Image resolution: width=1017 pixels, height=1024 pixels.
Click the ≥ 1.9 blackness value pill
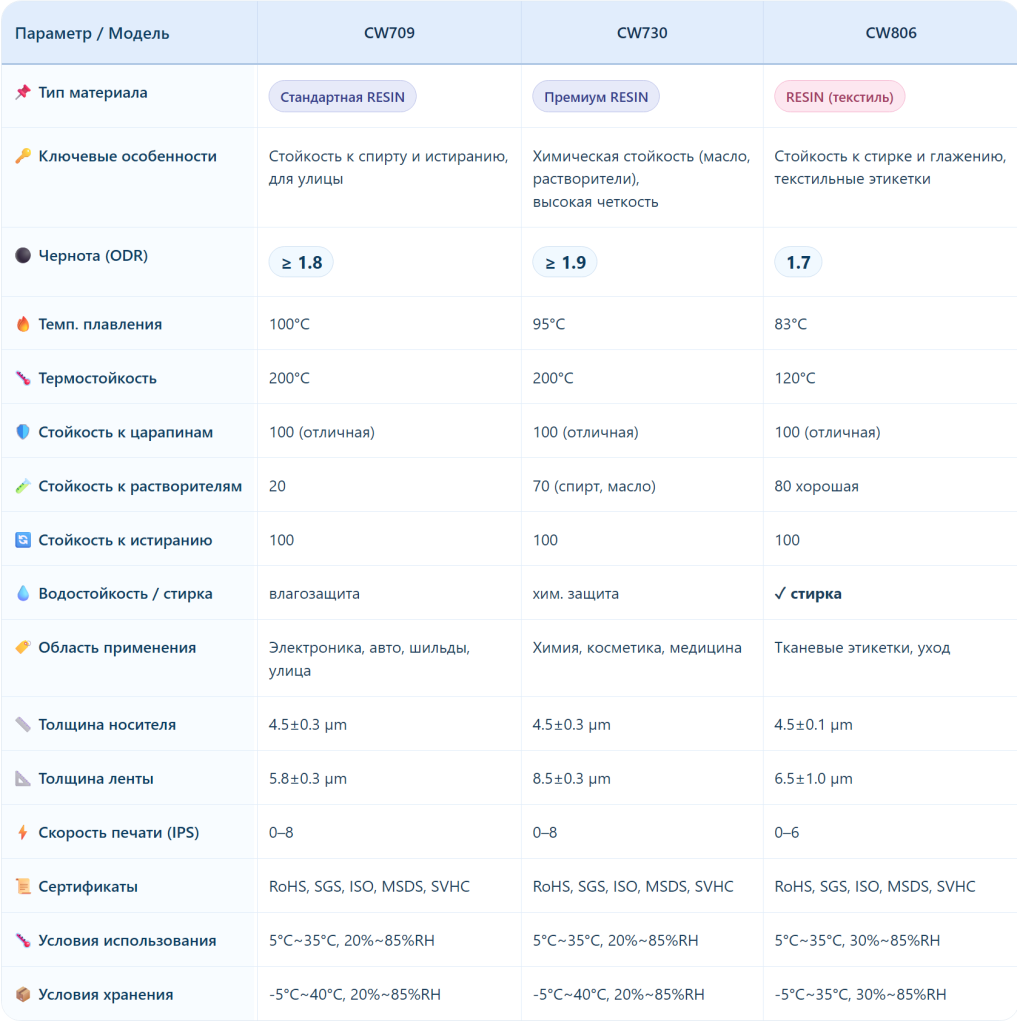click(x=565, y=263)
